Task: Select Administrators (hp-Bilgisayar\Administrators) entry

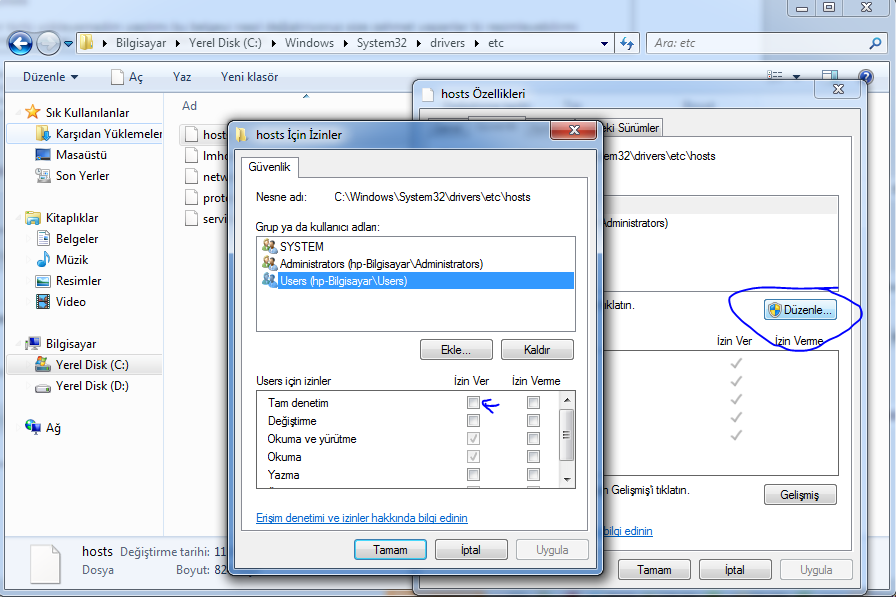Action: [381, 264]
